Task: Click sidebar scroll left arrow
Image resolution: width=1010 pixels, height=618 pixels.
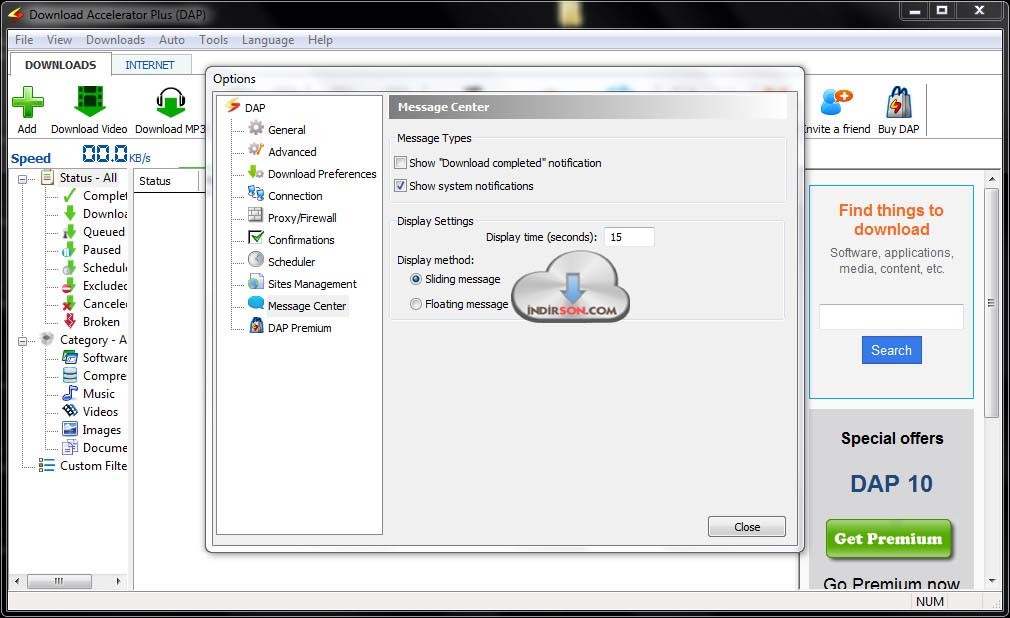Action: tap(17, 581)
